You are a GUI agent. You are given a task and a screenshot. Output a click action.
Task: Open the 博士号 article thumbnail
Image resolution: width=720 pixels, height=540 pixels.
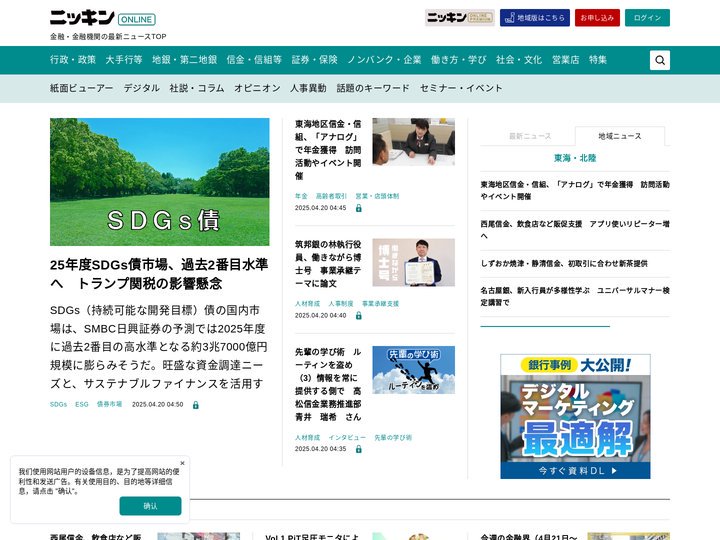click(x=413, y=262)
